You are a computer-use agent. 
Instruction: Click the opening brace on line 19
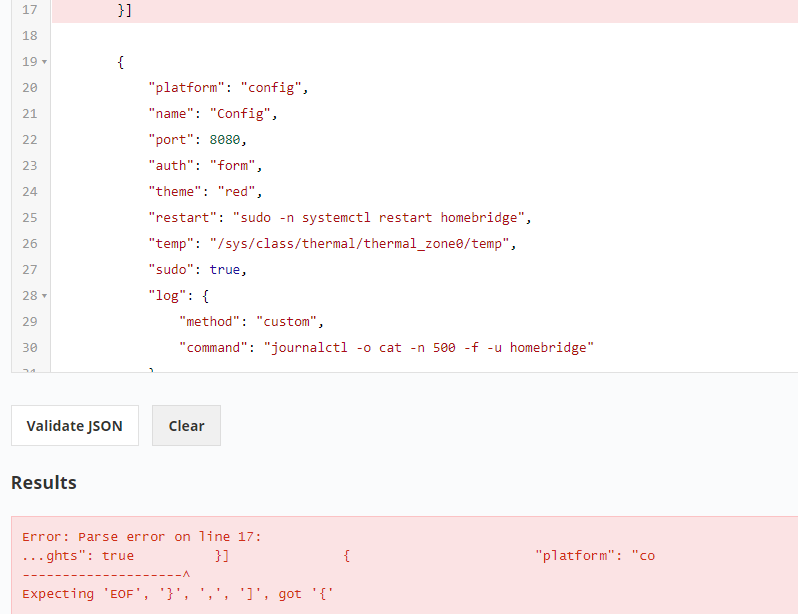pos(120,62)
